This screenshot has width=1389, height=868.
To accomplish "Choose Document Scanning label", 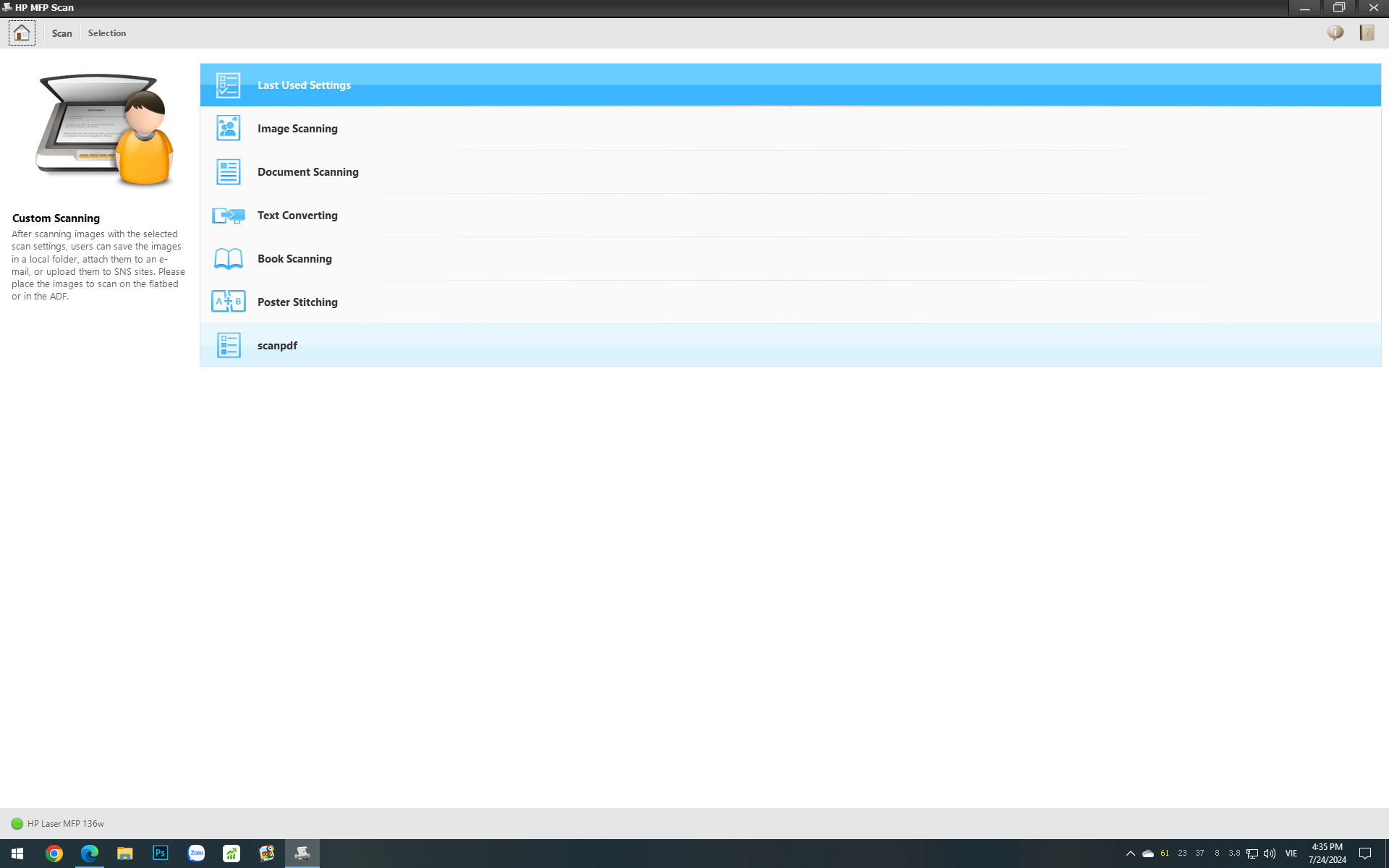I will (x=308, y=172).
